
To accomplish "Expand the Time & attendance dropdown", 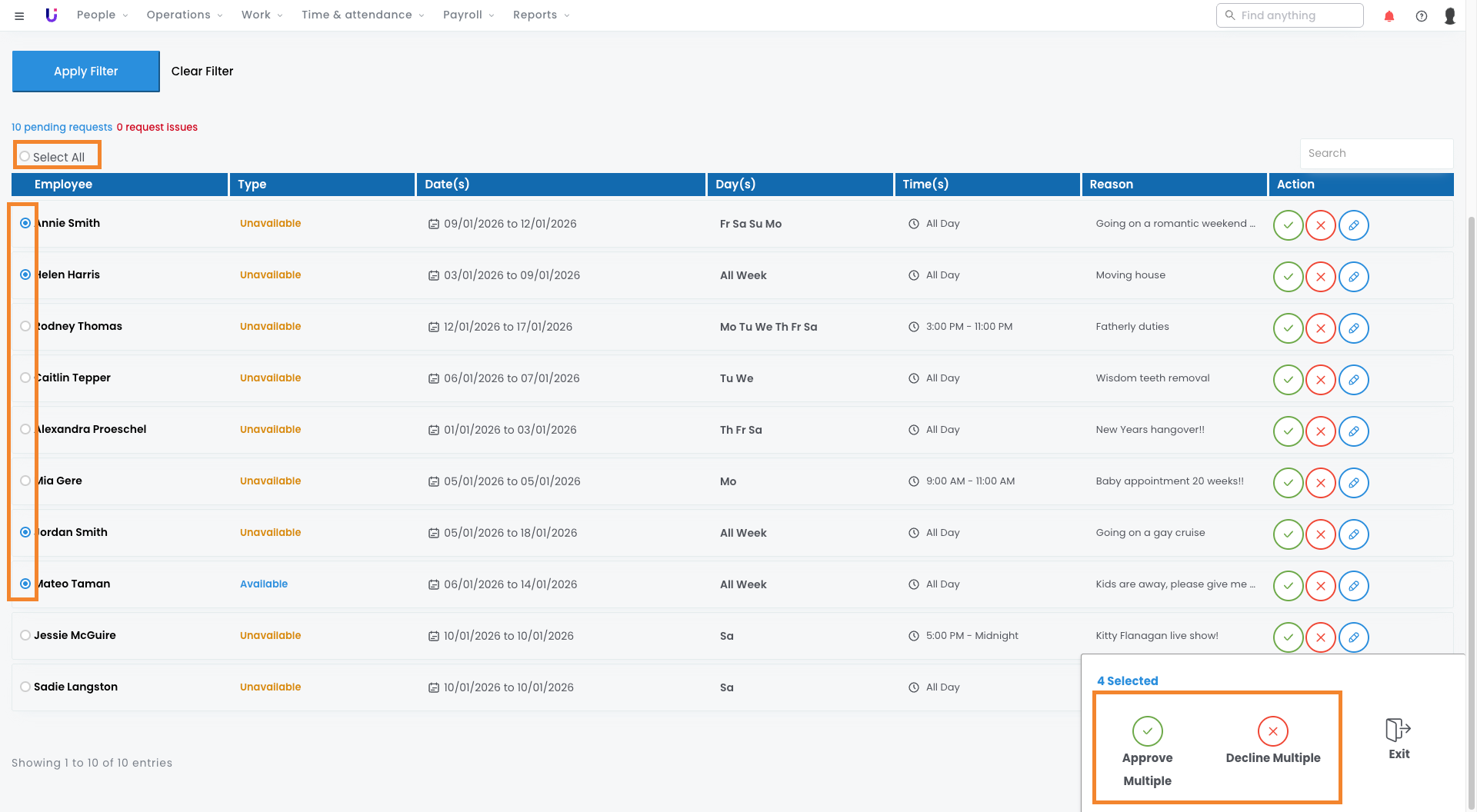I will tap(362, 15).
